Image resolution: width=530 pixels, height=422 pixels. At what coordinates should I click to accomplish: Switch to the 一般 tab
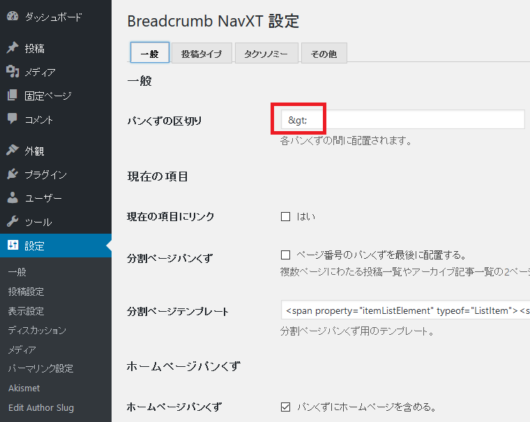(x=150, y=53)
